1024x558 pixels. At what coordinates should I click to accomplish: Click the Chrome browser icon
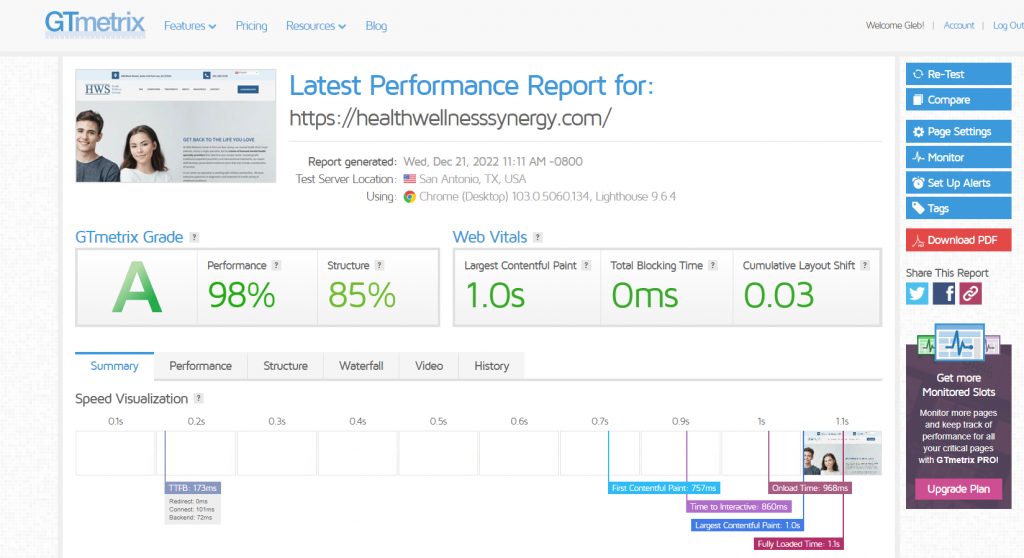(x=409, y=197)
